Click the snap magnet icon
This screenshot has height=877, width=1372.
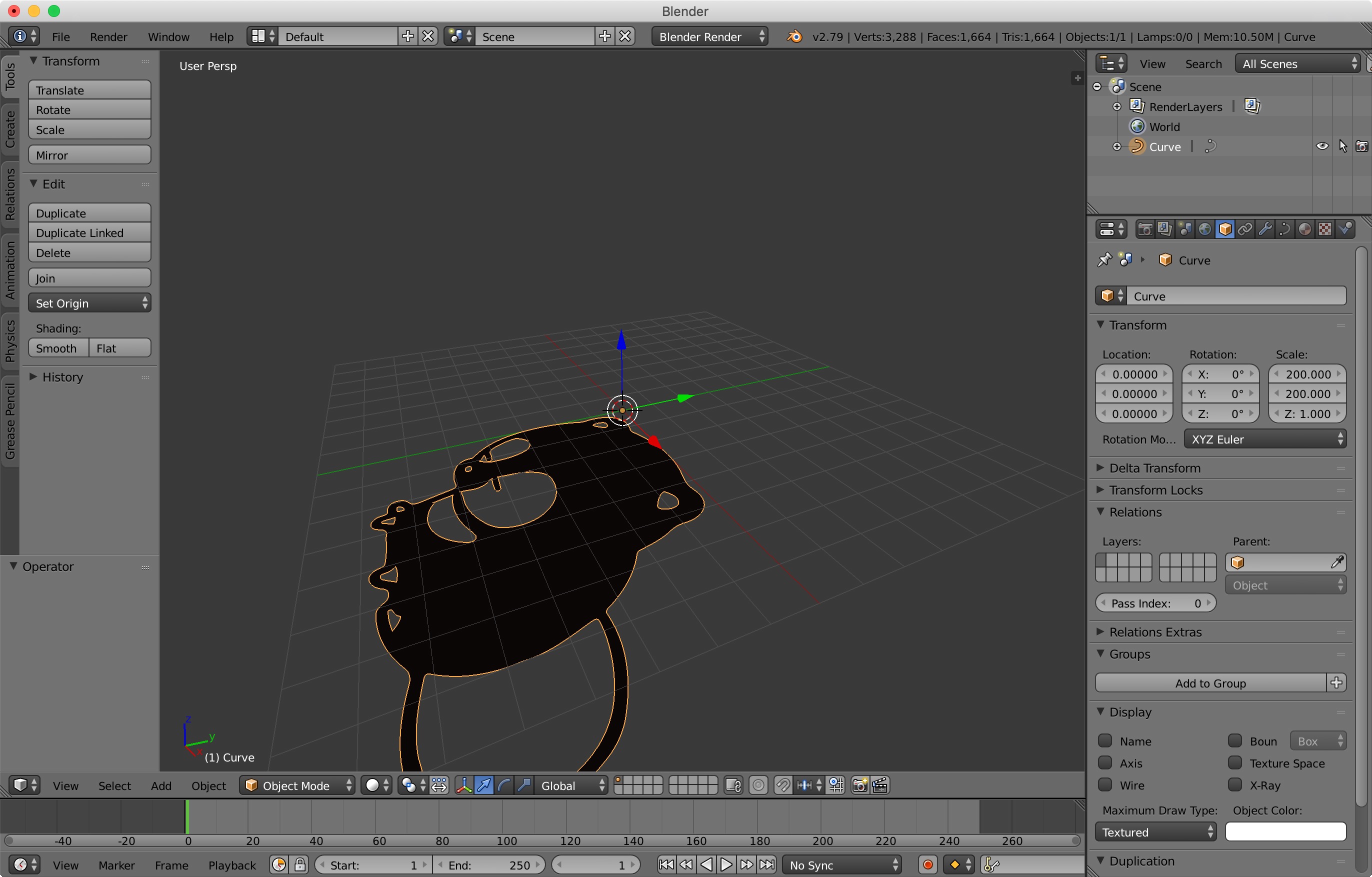[x=783, y=785]
